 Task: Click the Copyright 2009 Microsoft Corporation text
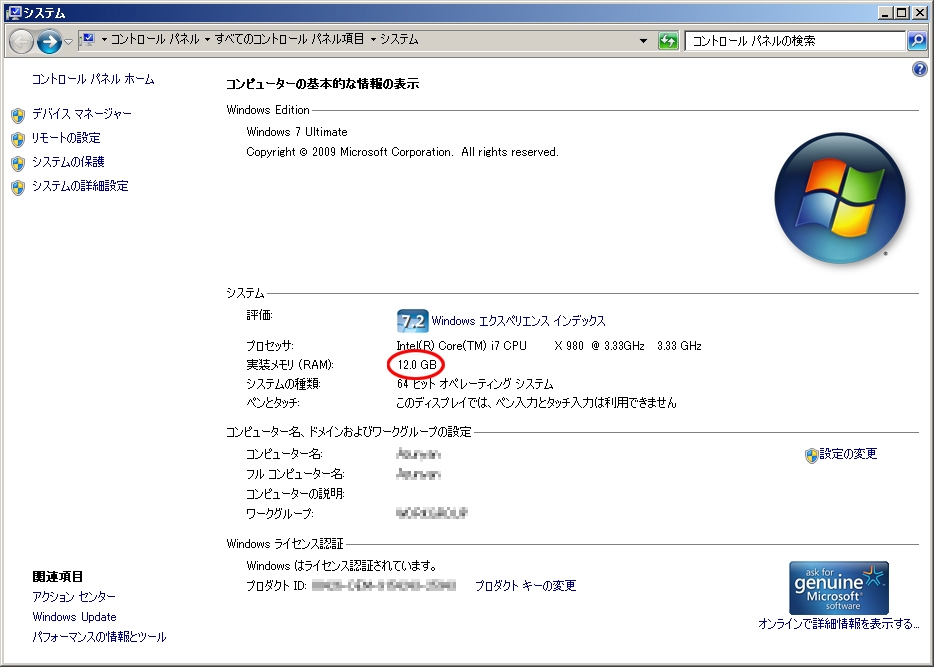[402, 152]
